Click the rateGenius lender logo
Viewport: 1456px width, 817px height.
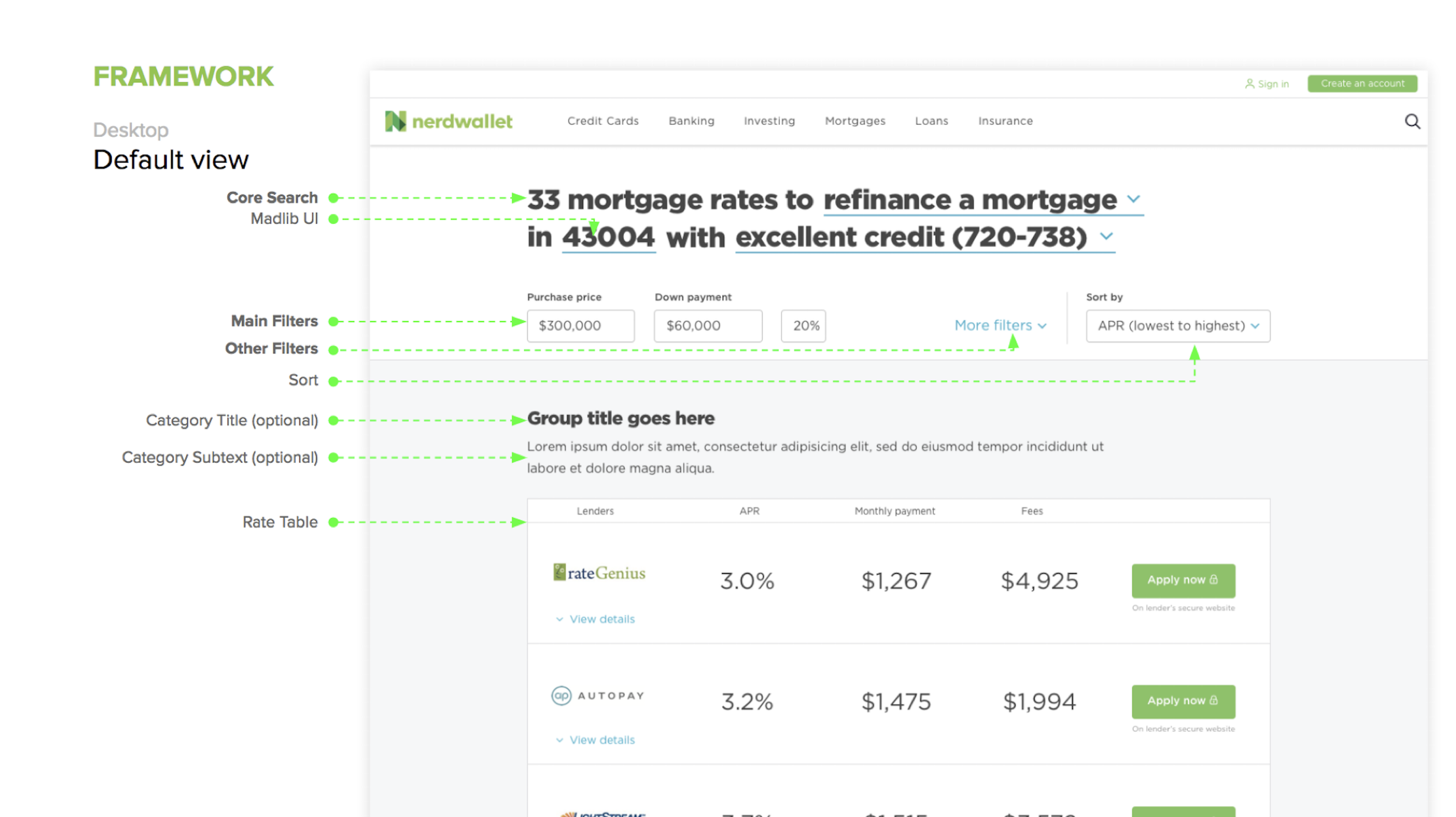(x=599, y=573)
